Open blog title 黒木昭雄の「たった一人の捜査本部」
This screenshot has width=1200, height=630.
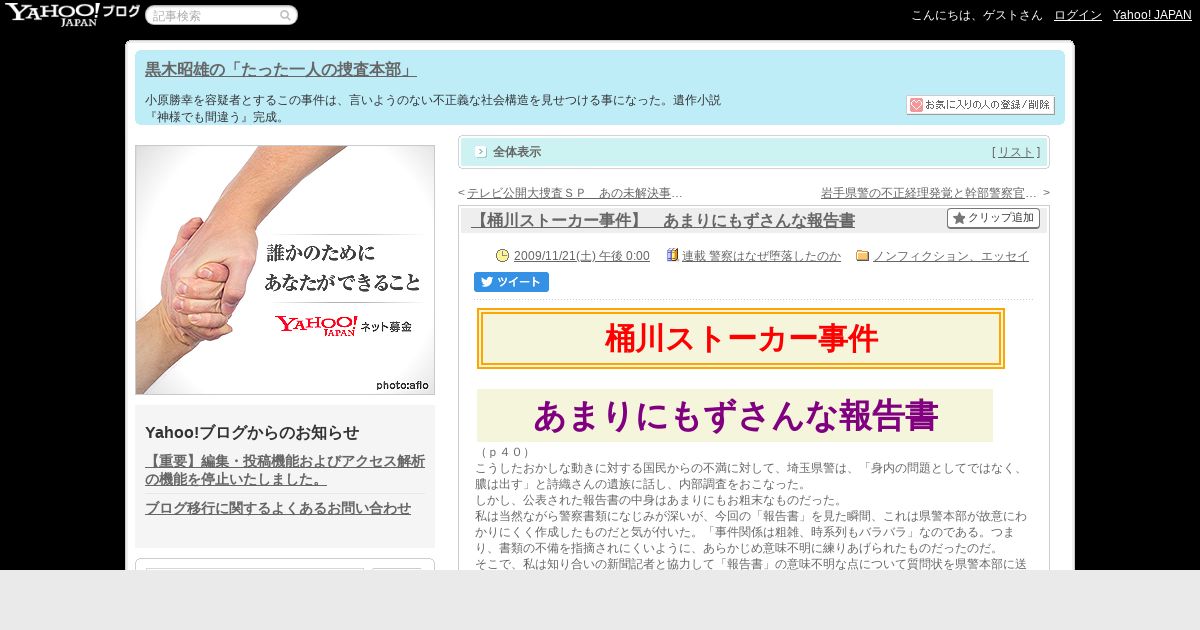tap(281, 69)
